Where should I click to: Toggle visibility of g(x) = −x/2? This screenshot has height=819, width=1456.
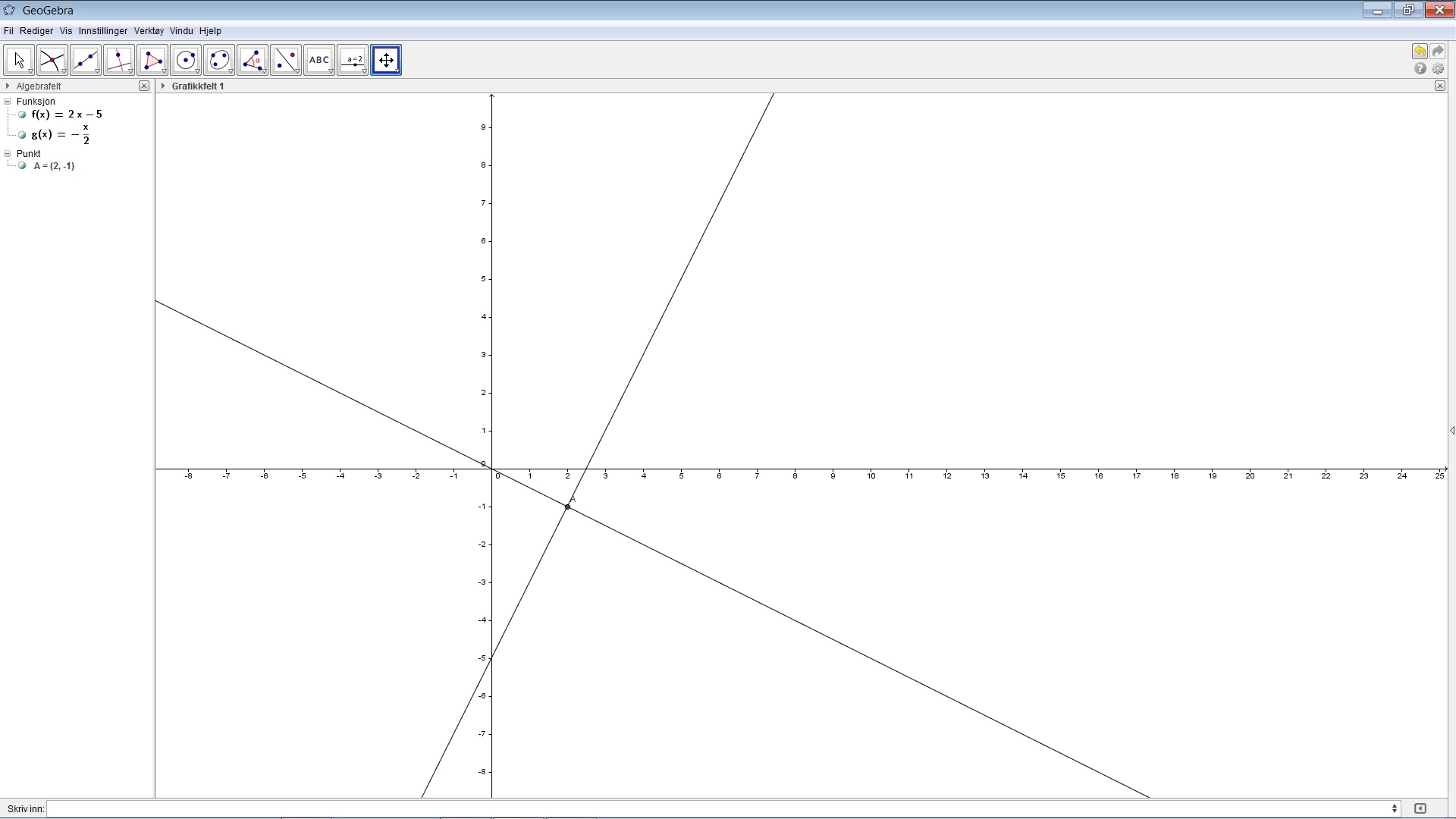(x=22, y=135)
